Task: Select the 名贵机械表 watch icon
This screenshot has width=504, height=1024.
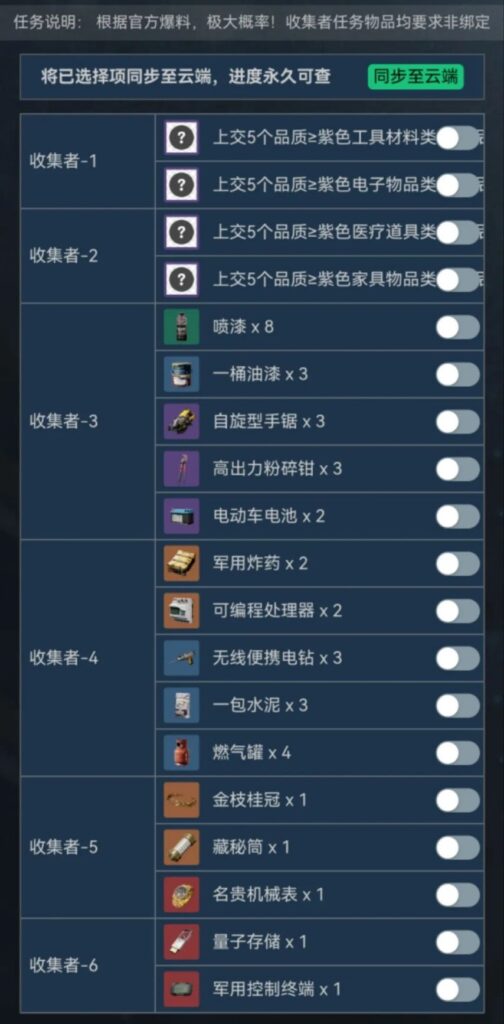Action: [181, 895]
